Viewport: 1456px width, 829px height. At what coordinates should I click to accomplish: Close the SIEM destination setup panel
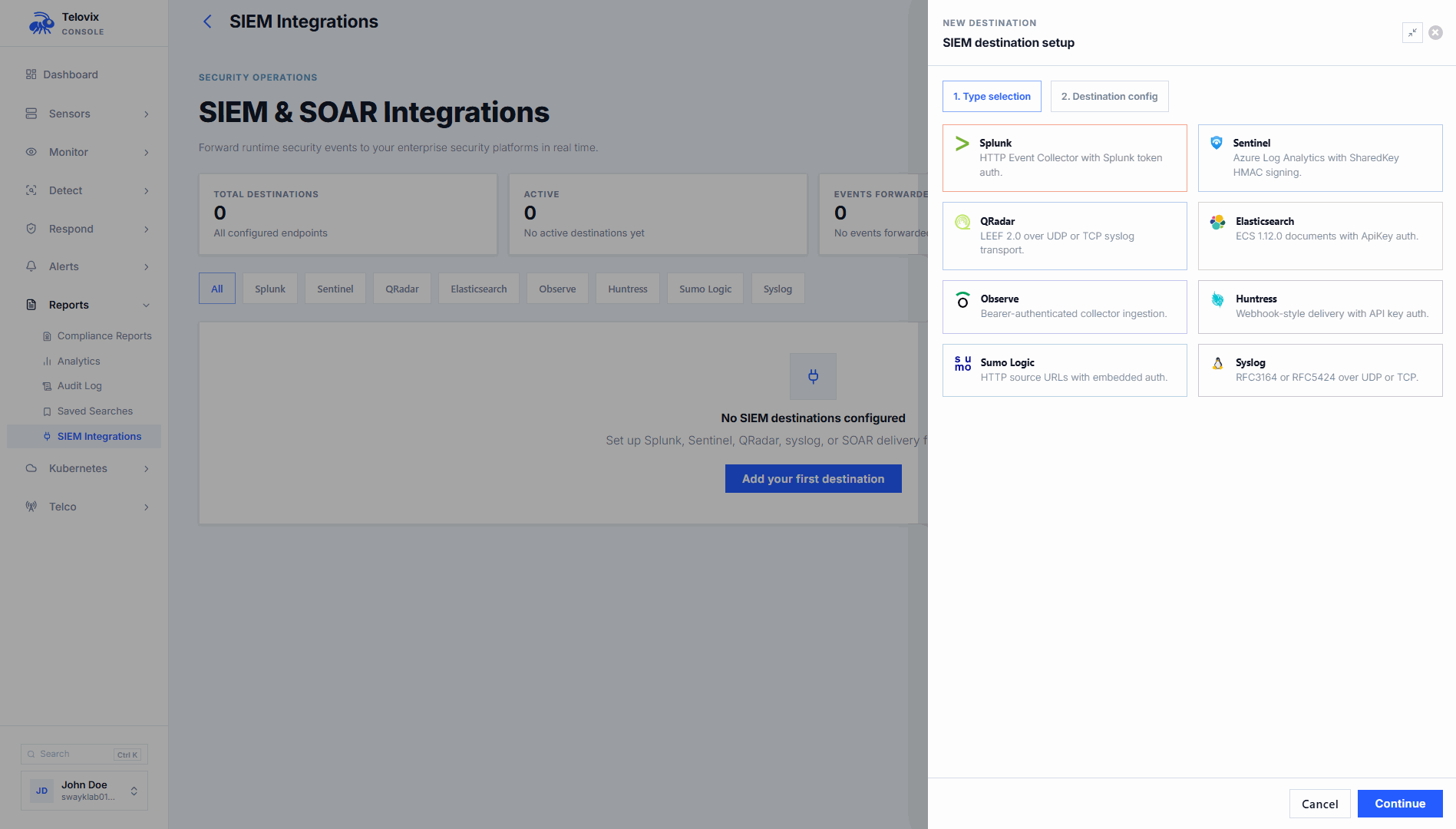[1435, 33]
